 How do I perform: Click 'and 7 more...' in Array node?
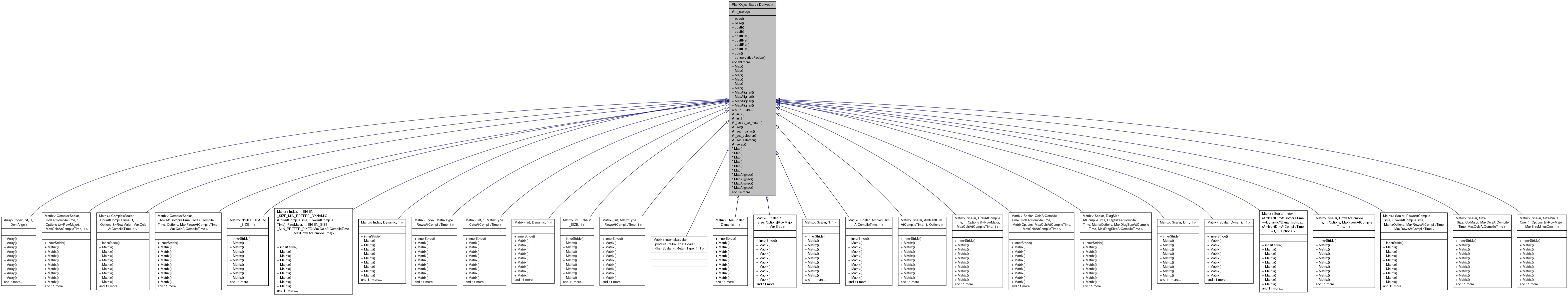(x=13, y=282)
